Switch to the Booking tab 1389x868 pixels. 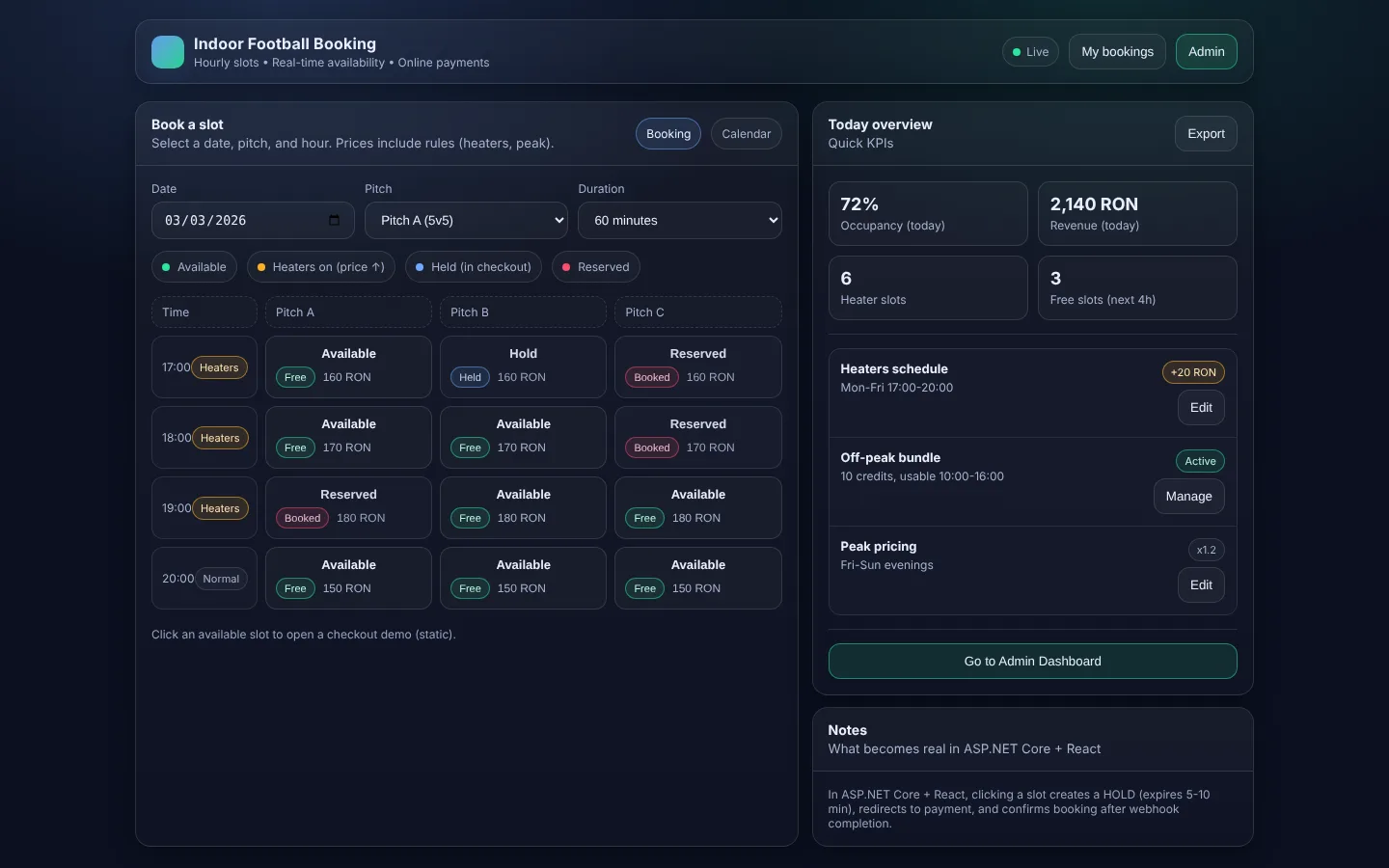(x=668, y=134)
